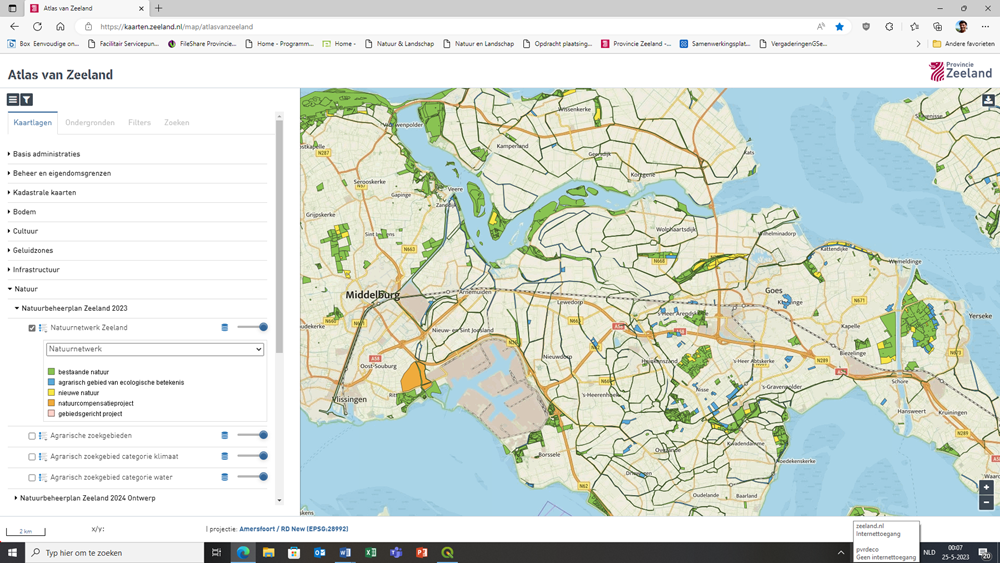Expand Natuurbeheerplan Zeeland 2024 Ontwerp
This screenshot has height=563, width=1000.
87,498
